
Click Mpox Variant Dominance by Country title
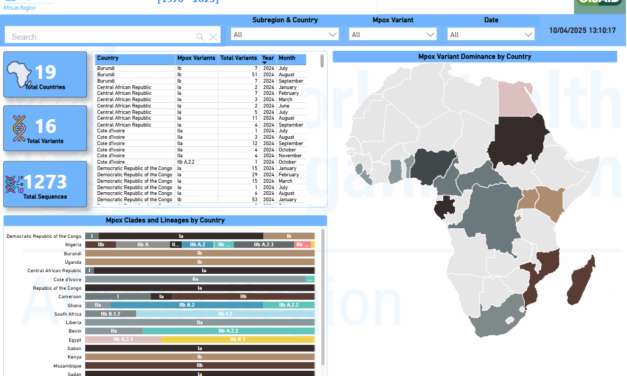[474, 57]
